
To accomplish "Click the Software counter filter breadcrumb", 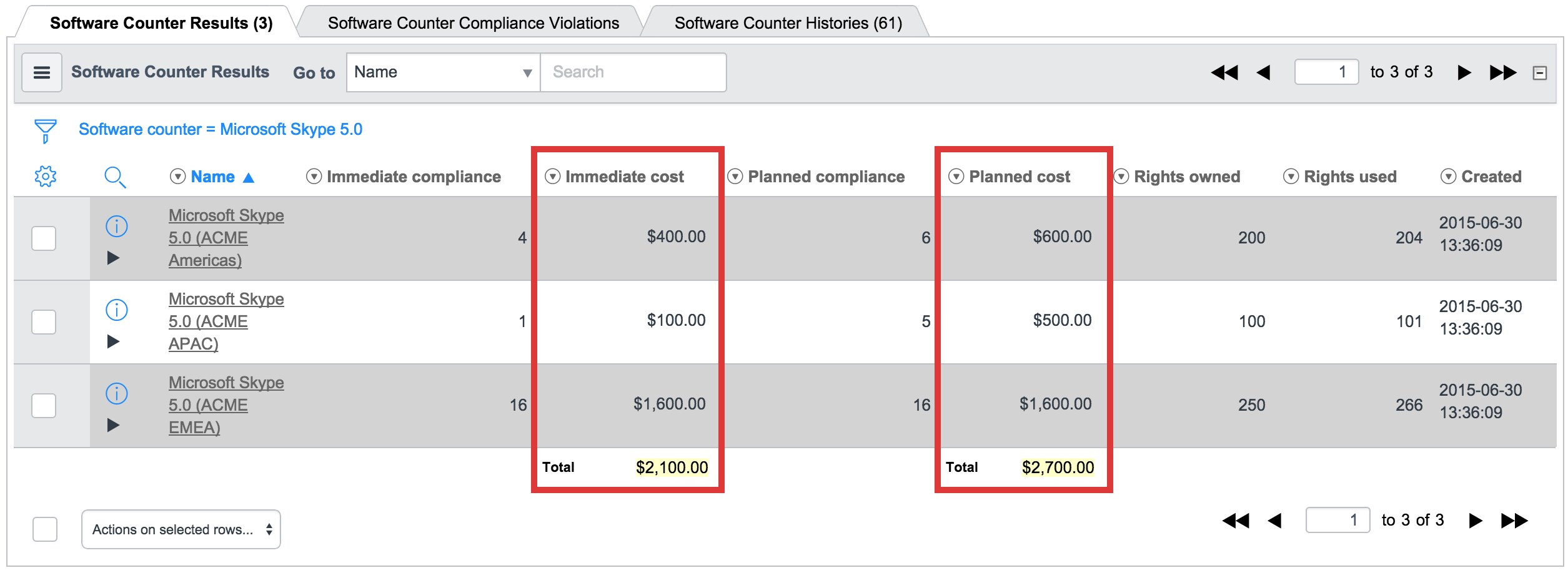I will pyautogui.click(x=221, y=129).
